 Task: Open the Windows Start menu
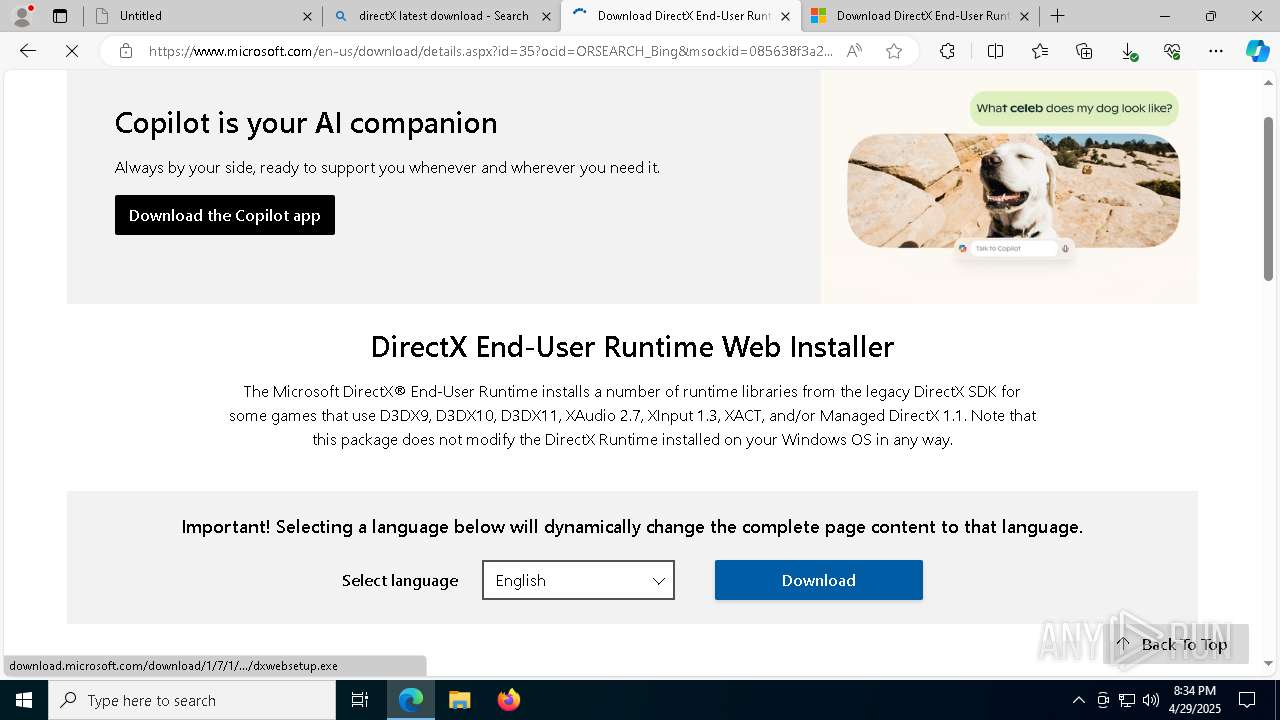(24, 700)
